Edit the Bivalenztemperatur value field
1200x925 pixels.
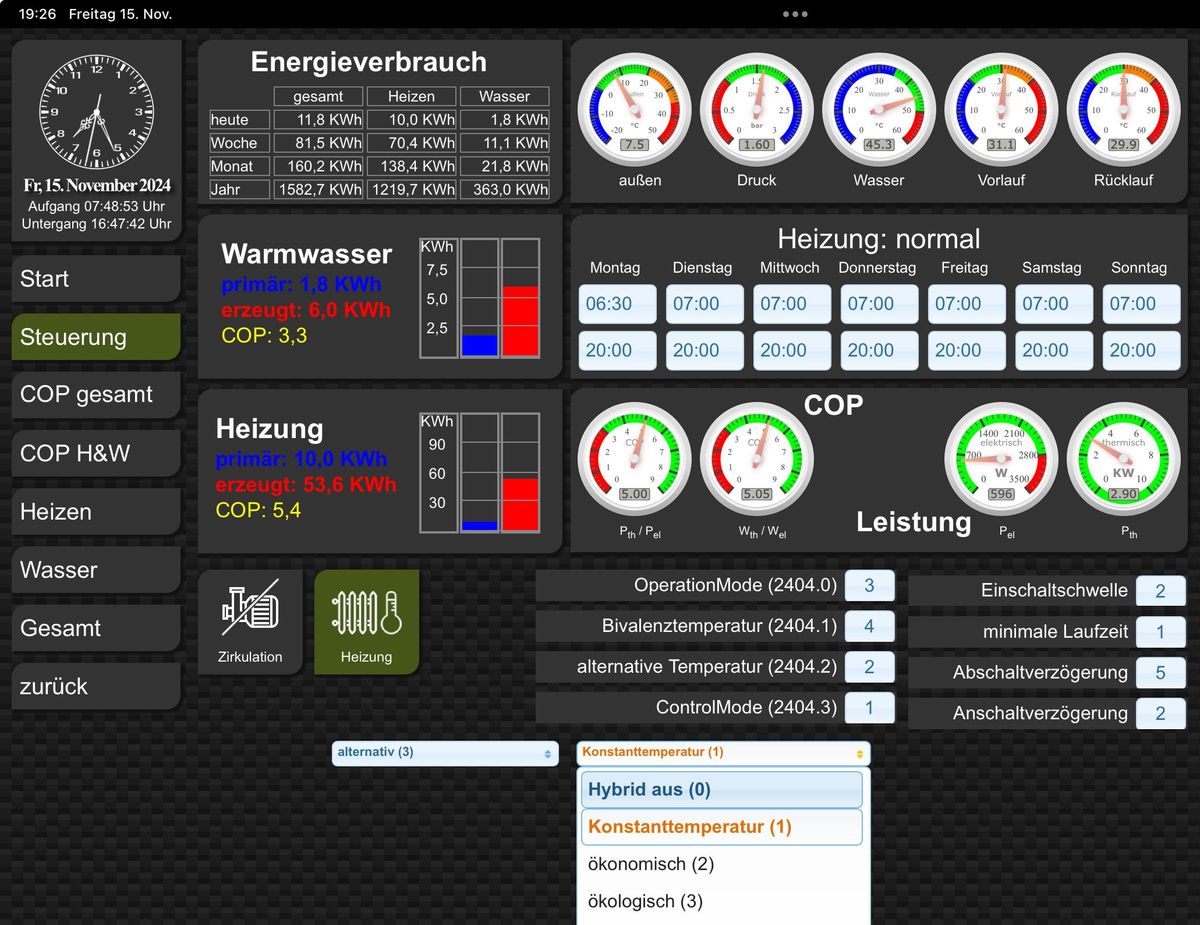click(x=869, y=627)
